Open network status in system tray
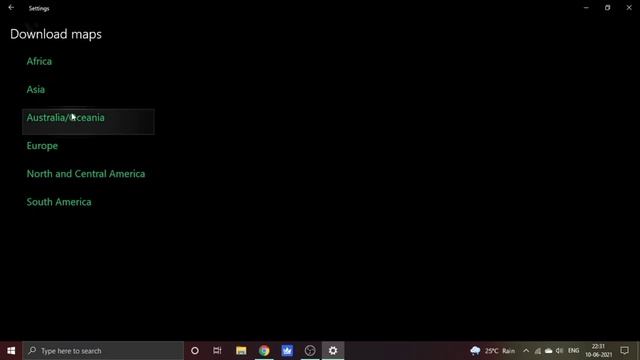Screen dimensions: 640x360 [538, 351]
